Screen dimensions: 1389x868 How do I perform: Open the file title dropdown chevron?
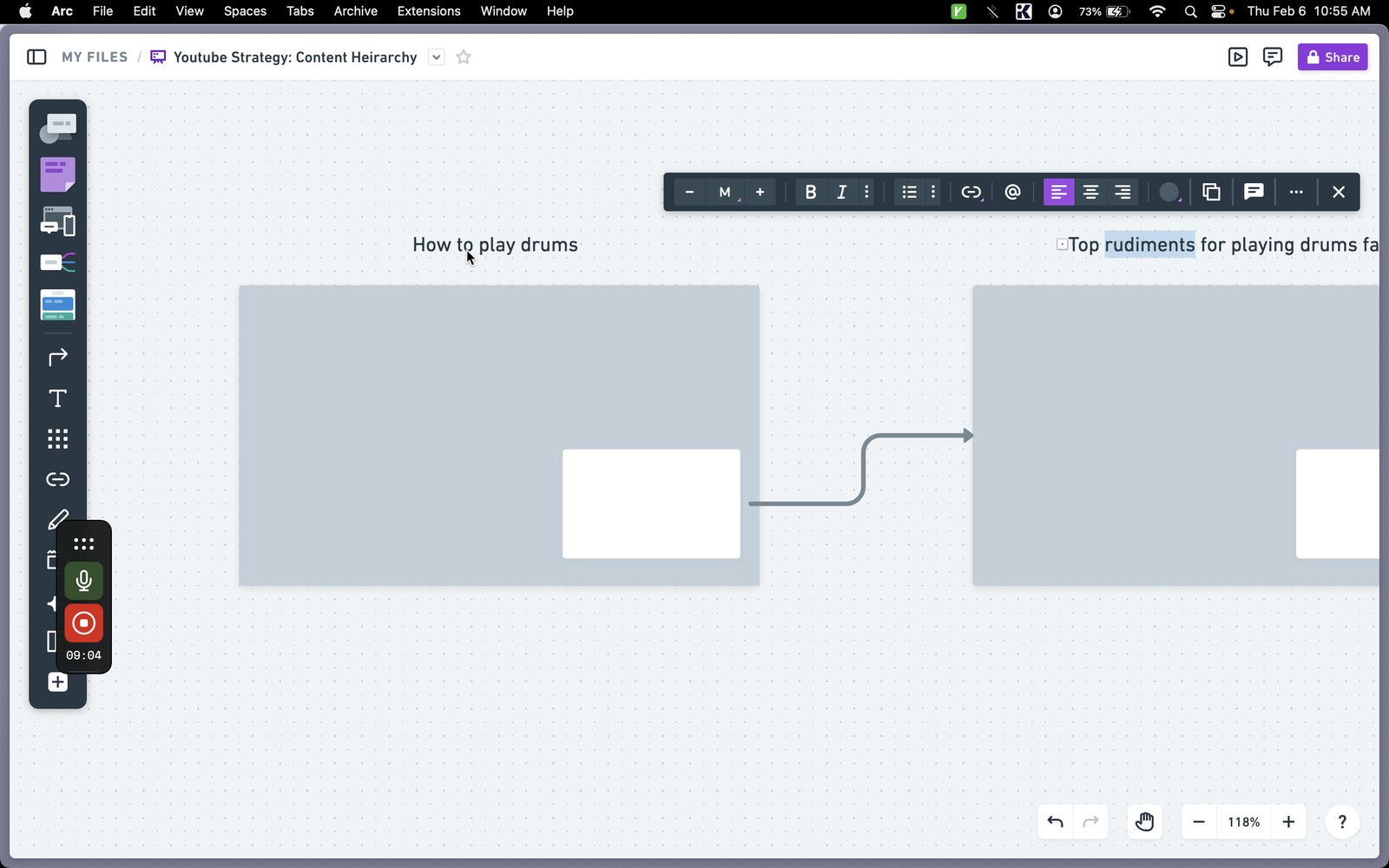pos(437,57)
